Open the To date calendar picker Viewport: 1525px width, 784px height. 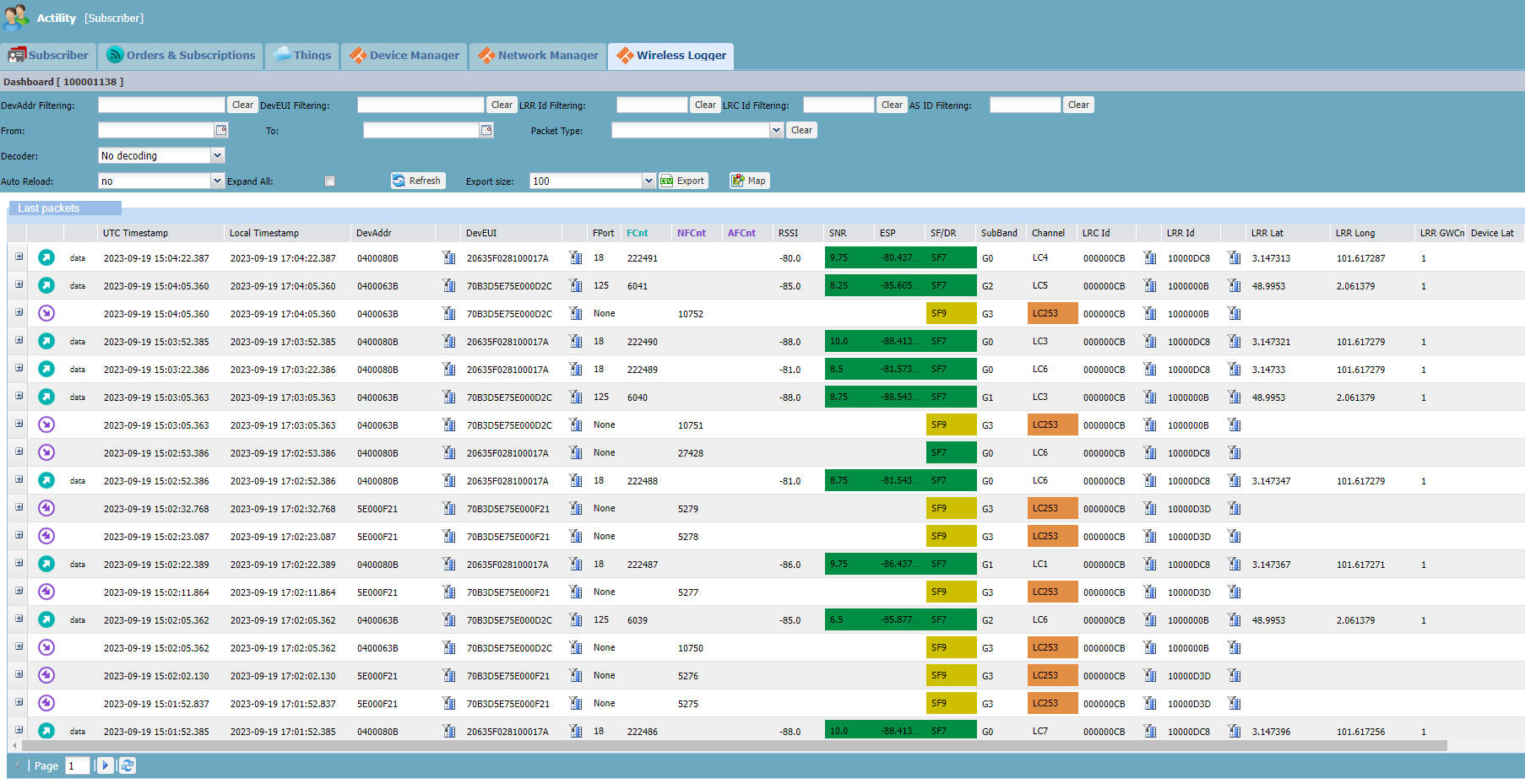pos(486,130)
